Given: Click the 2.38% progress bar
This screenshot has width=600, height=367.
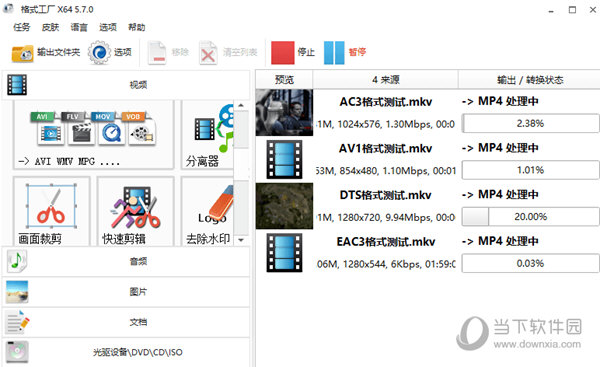Looking at the screenshot, I should coord(530,123).
